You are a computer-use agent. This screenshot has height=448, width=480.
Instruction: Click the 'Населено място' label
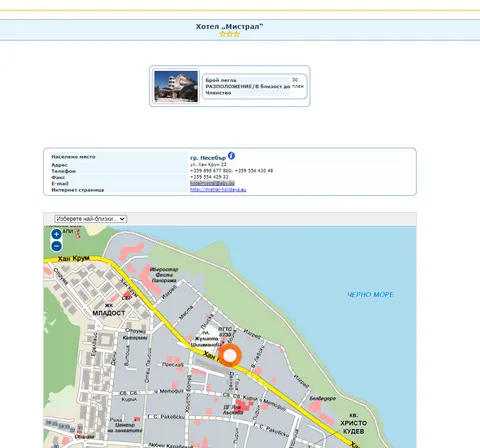[73, 157]
